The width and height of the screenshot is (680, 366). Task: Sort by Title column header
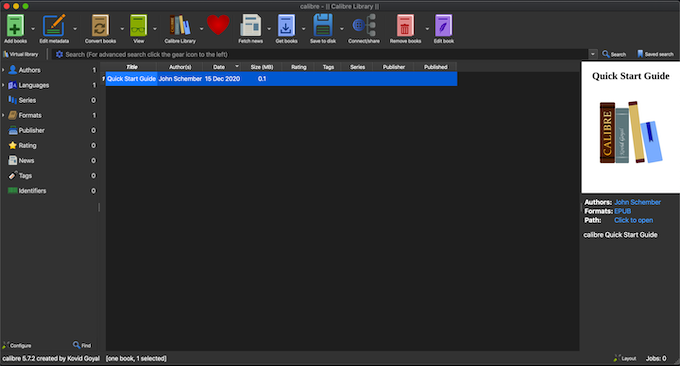(131, 67)
